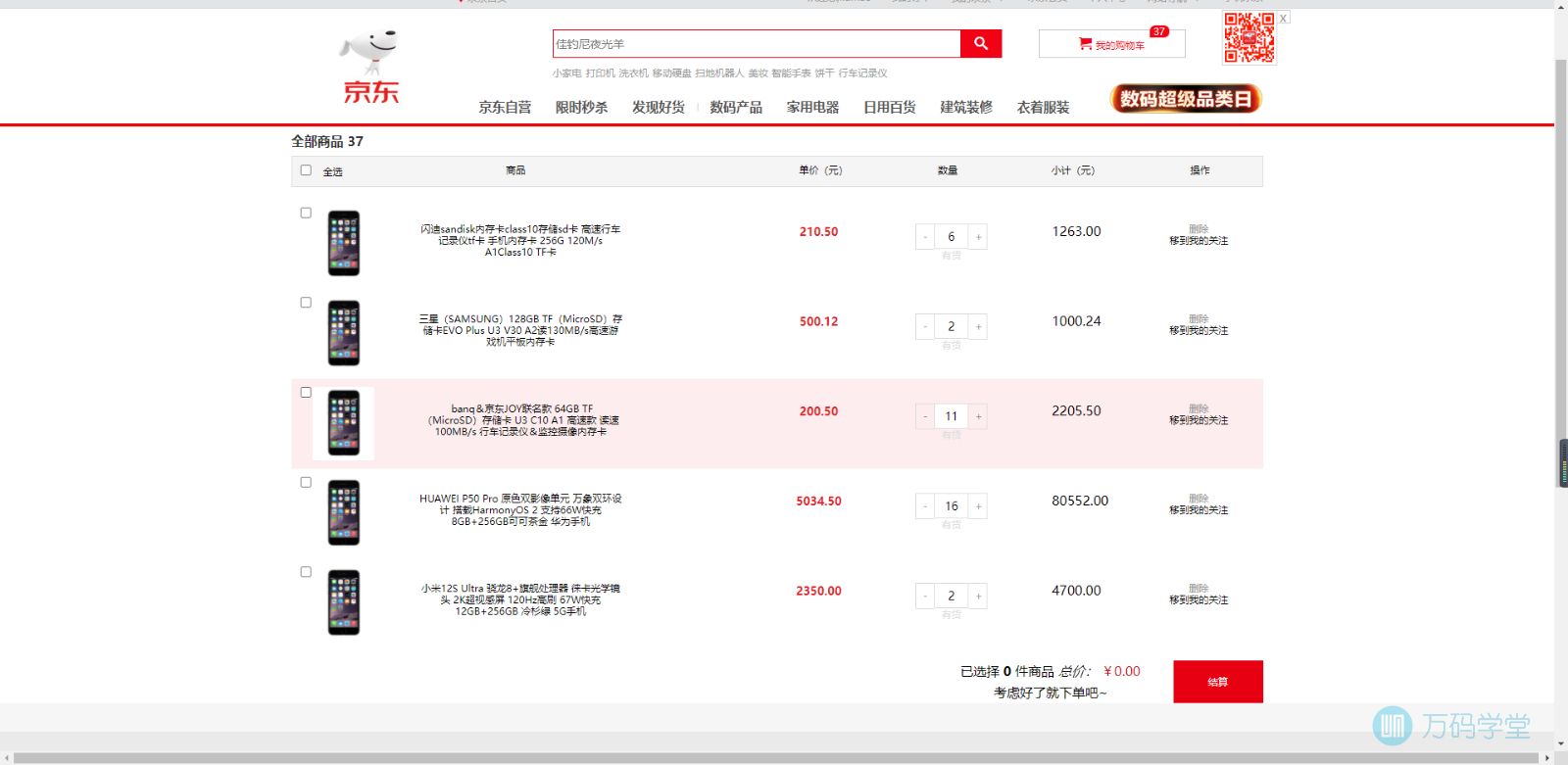The image size is (1568, 765).
Task: Decrease quantity of HUAWEI P50 Pro
Action: pos(925,506)
